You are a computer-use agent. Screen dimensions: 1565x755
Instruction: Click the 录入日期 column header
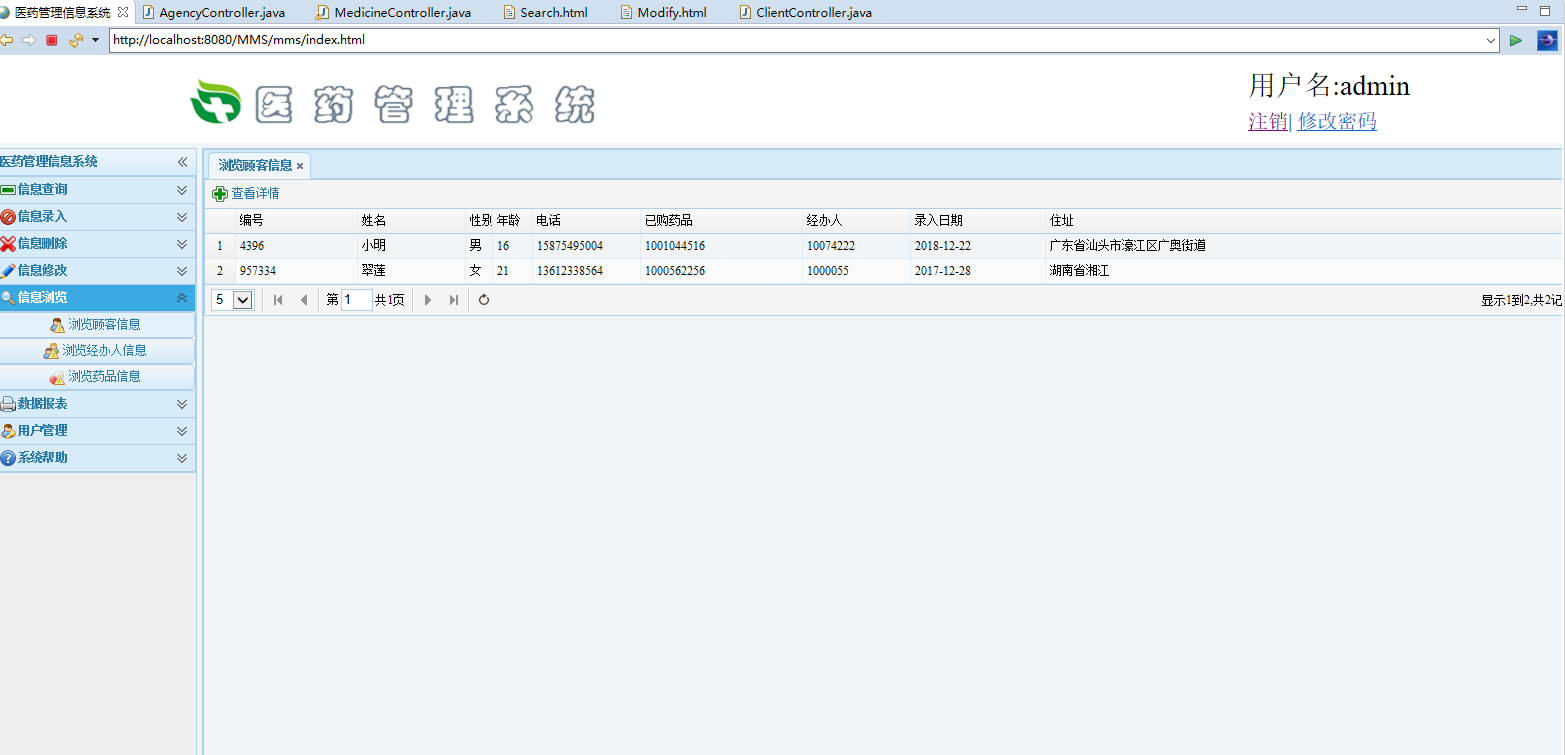click(978, 221)
